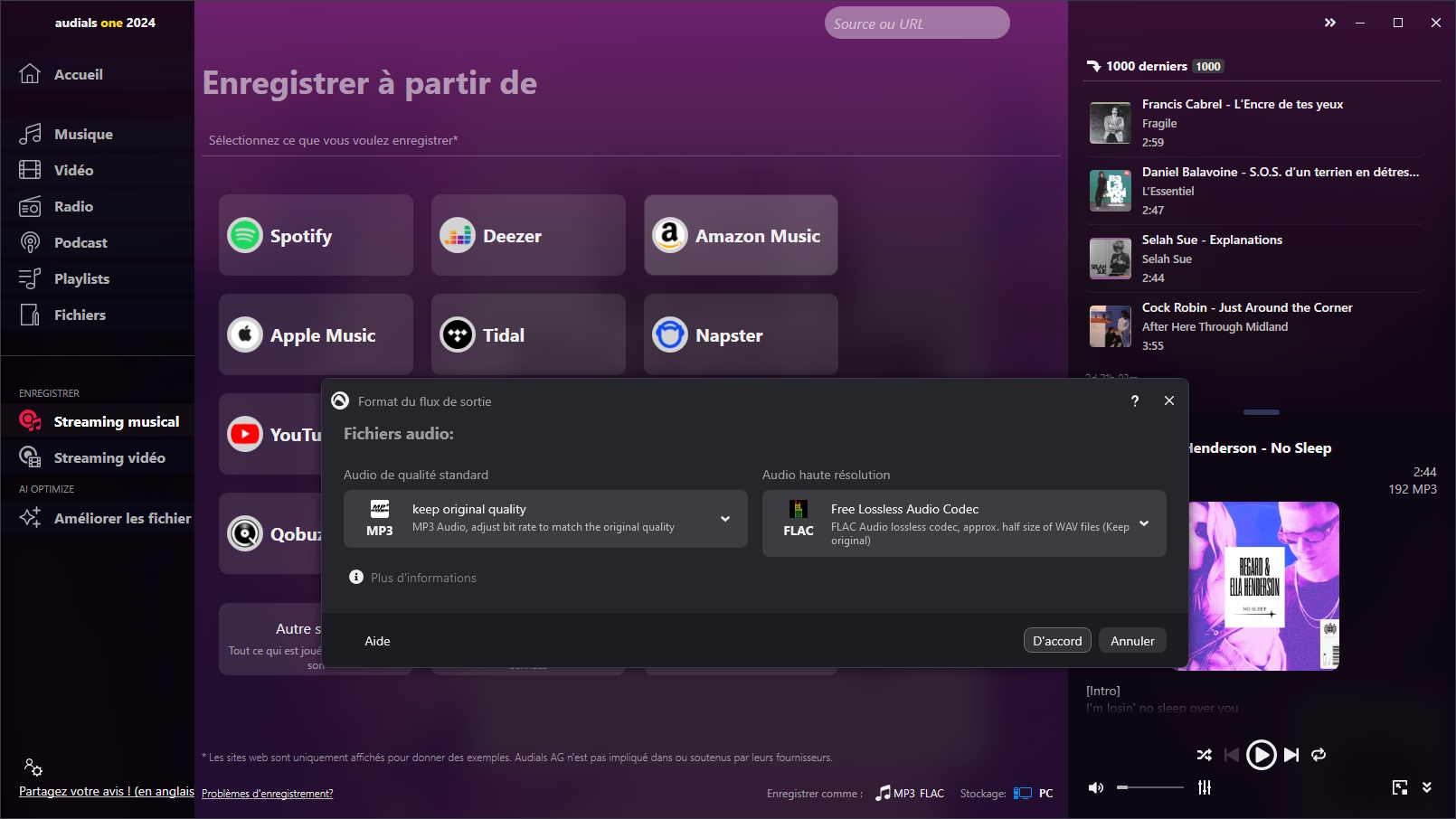Select the Daniel Balavoine track
The width and height of the screenshot is (1456, 819).
click(1253, 191)
